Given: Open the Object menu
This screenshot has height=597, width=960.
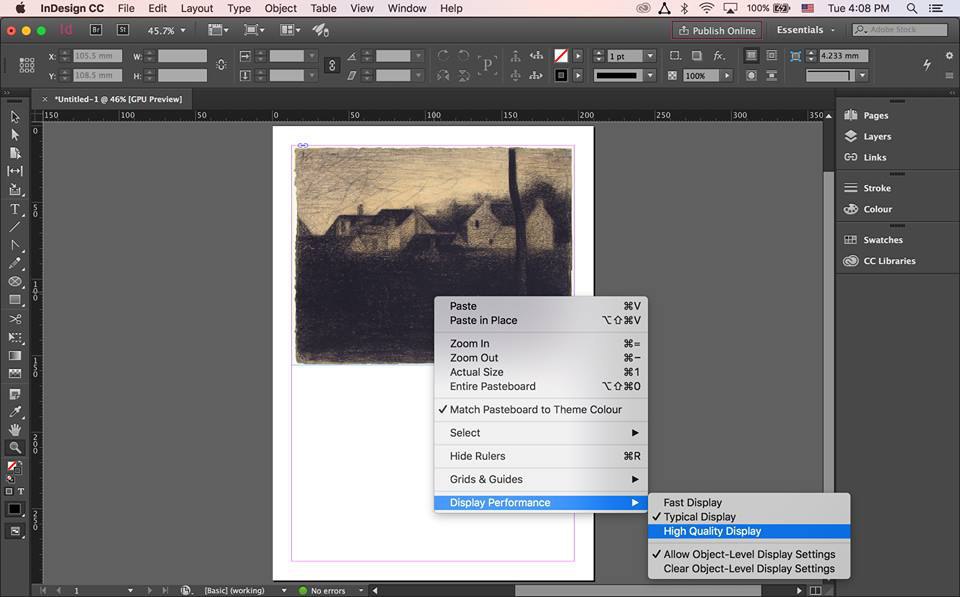Looking at the screenshot, I should coord(280,9).
